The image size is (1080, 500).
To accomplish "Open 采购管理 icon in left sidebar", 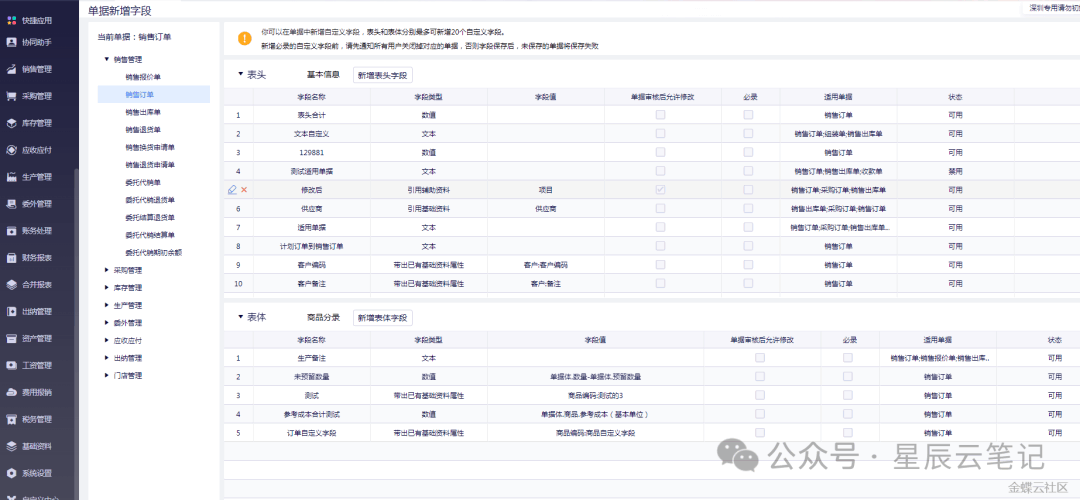I will point(10,96).
